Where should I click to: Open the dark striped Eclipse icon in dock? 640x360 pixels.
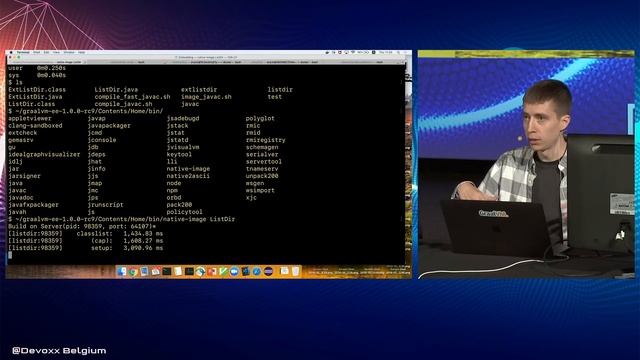(x=268, y=271)
